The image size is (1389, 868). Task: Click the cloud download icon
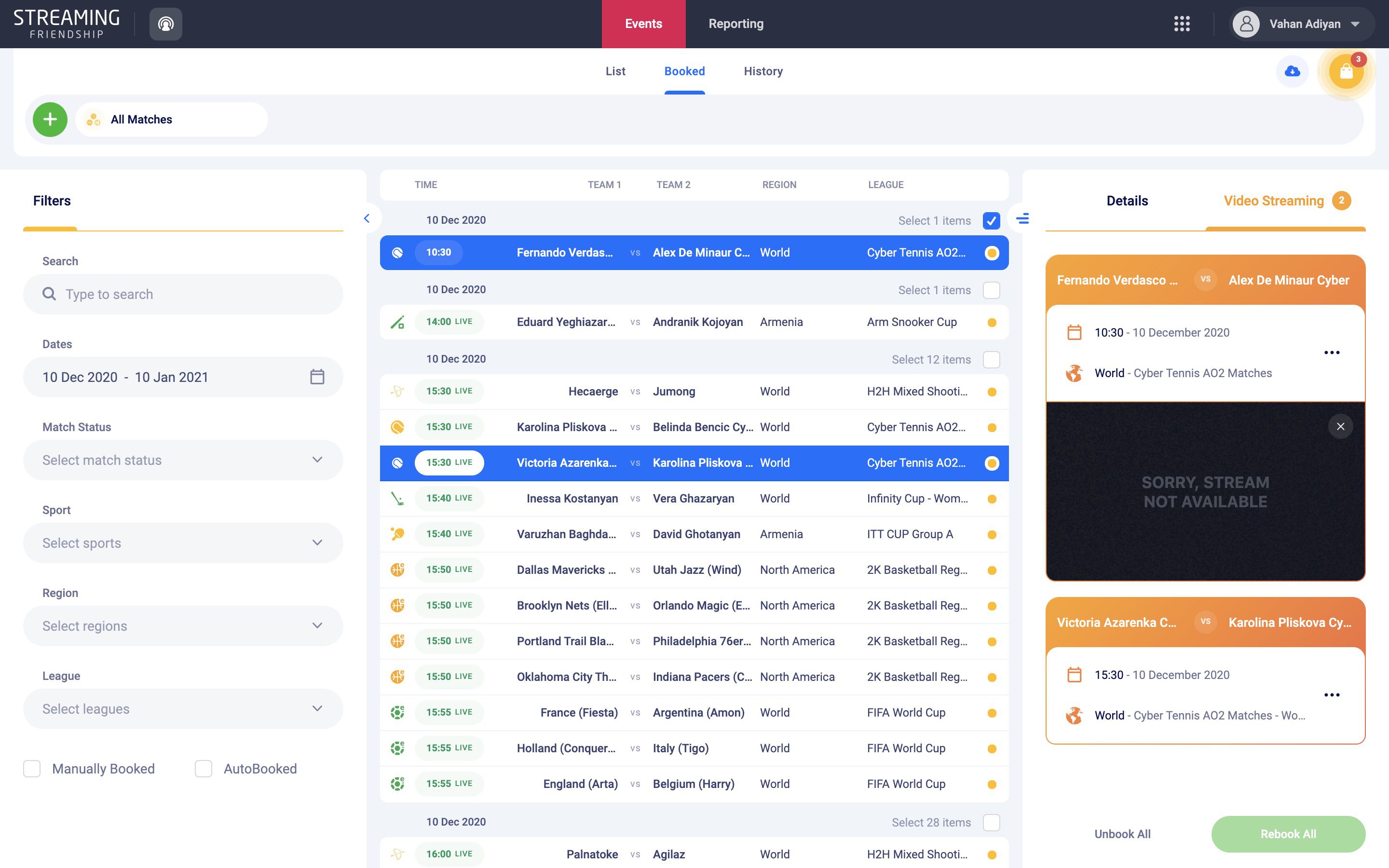tap(1293, 71)
